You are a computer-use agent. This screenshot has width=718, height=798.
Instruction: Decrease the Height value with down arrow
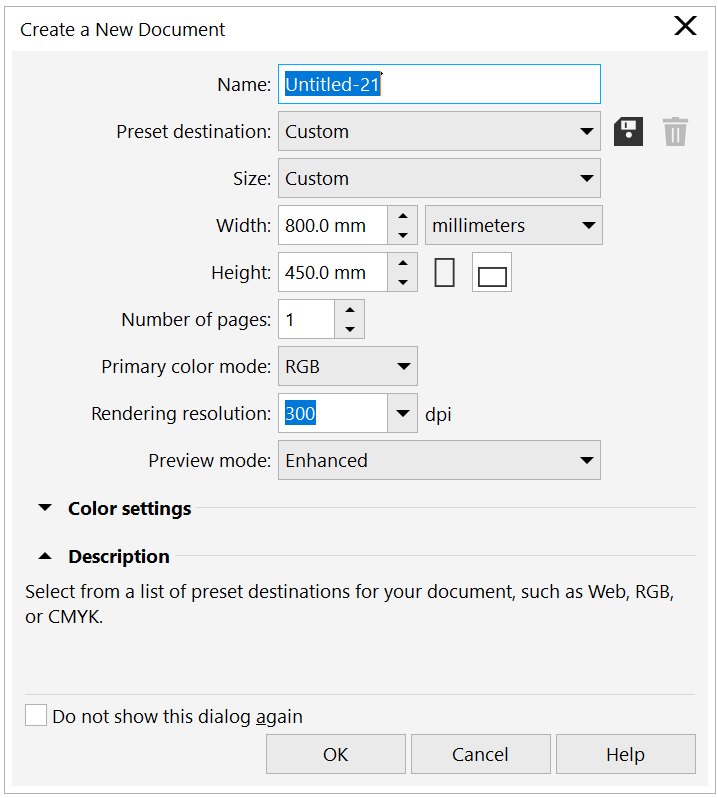(x=402, y=282)
